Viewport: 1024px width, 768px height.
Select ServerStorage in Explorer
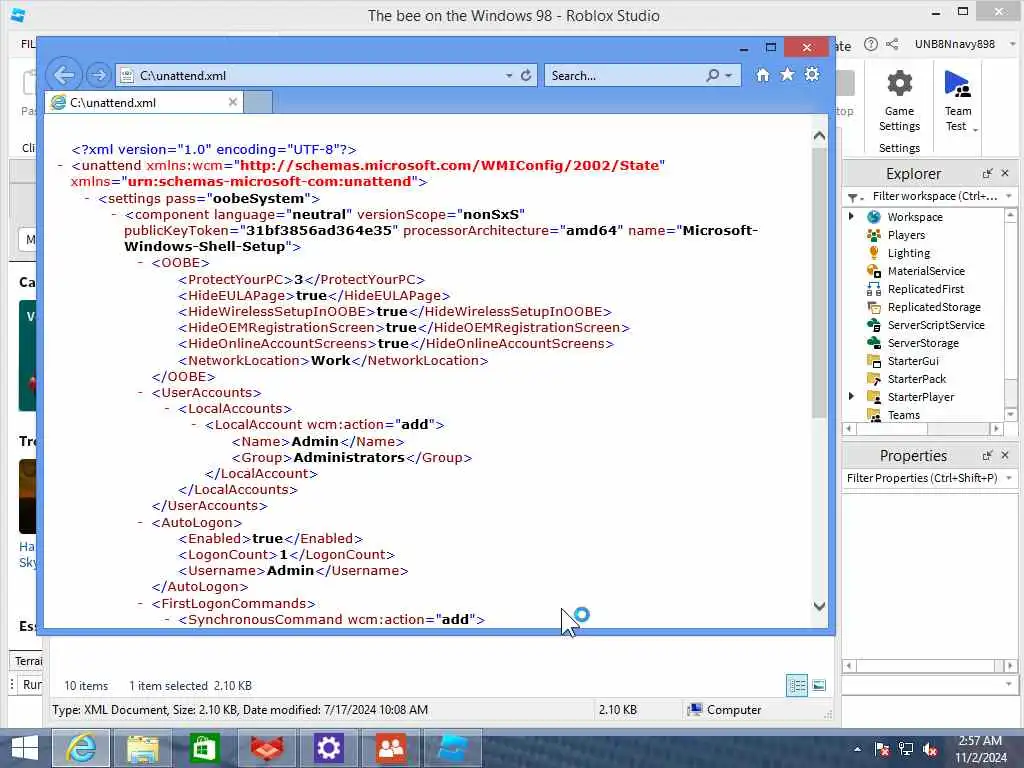tap(923, 343)
